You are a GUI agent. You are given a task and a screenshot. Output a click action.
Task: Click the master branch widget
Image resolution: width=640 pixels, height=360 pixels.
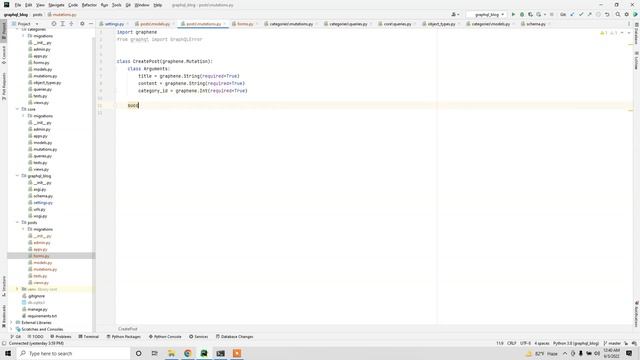(612, 343)
